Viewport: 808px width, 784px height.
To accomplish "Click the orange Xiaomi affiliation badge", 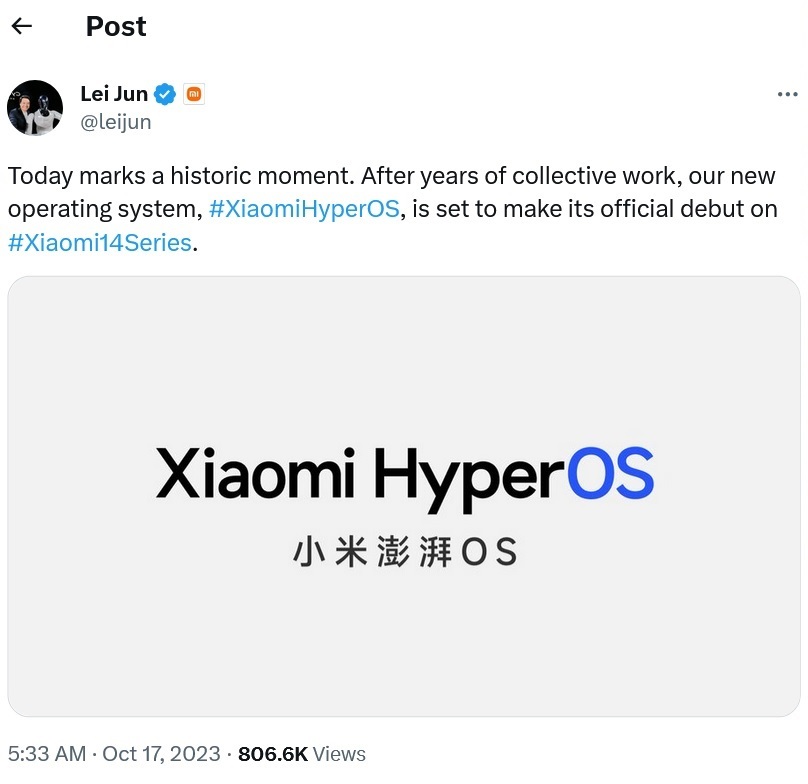I will 195,95.
